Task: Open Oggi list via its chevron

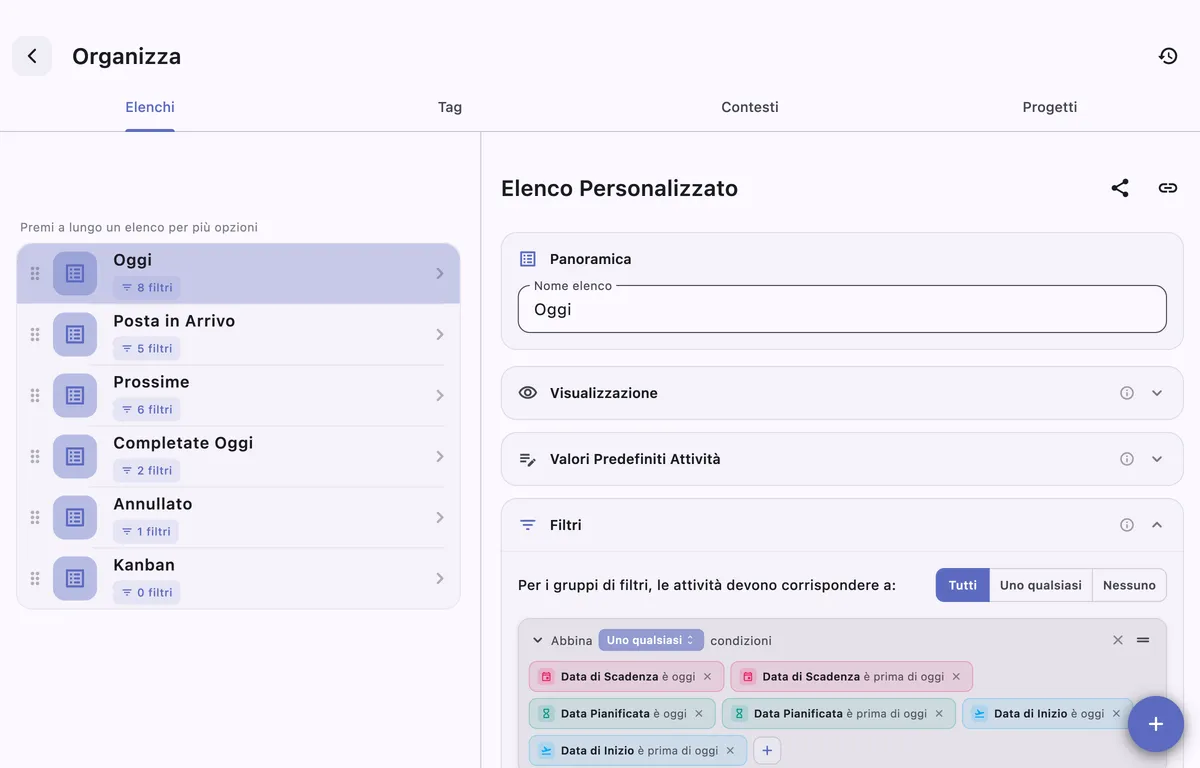Action: pyautogui.click(x=440, y=274)
